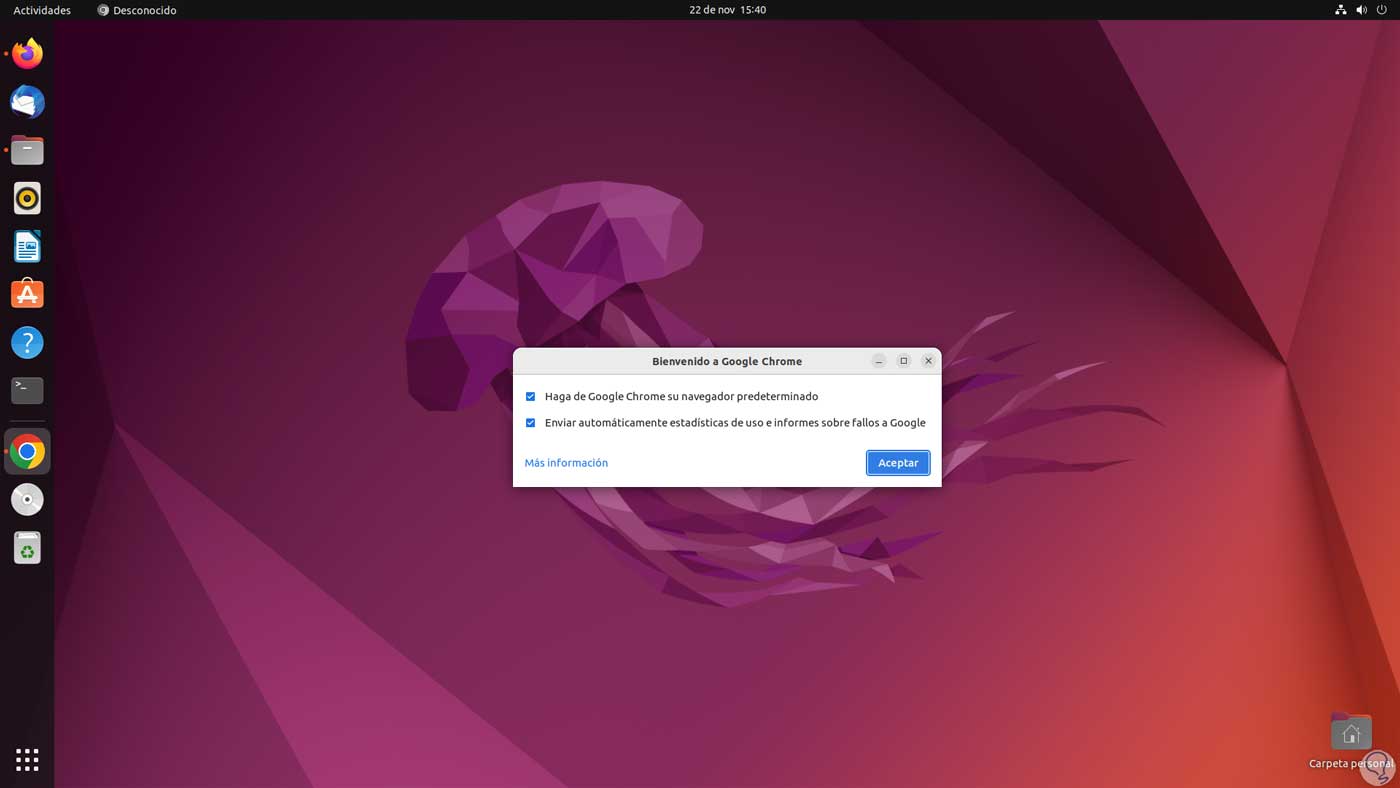Viewport: 1400px width, 788px height.
Task: Open Ubuntu Software center
Action: [x=27, y=294]
